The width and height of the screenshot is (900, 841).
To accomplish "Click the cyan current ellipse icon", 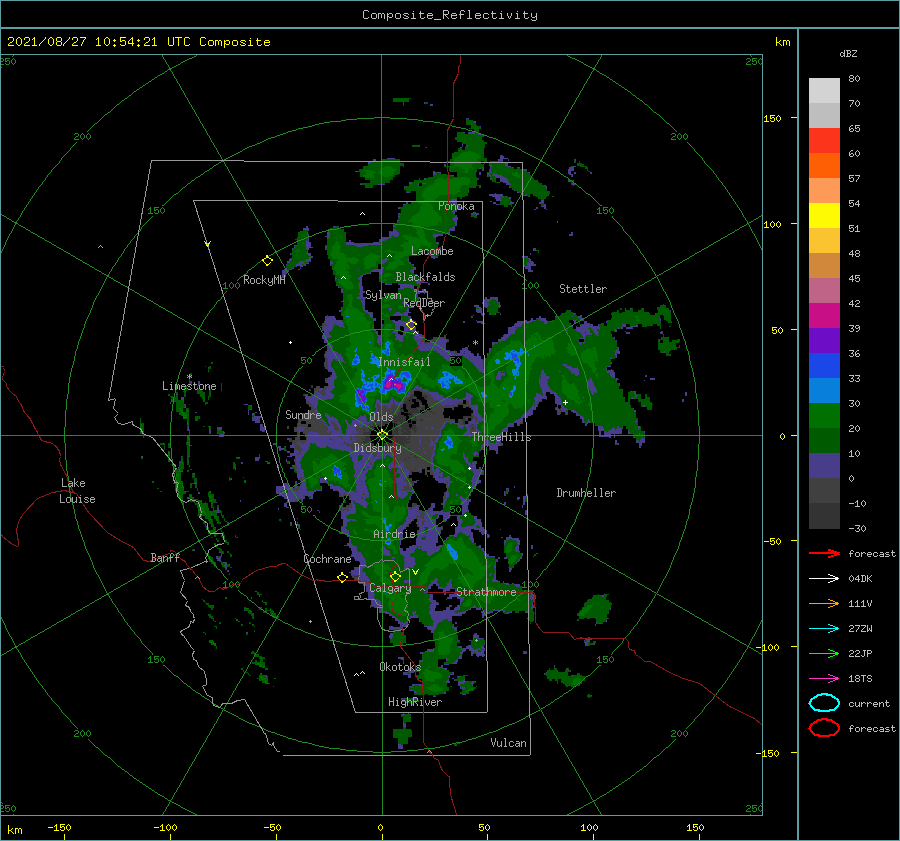I will (x=824, y=703).
